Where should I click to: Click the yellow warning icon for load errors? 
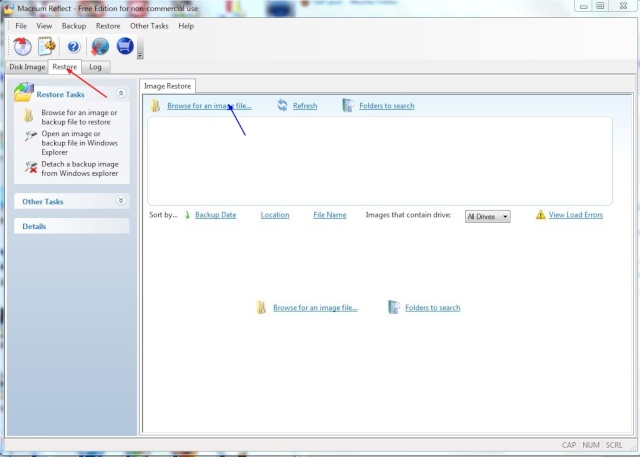540,215
